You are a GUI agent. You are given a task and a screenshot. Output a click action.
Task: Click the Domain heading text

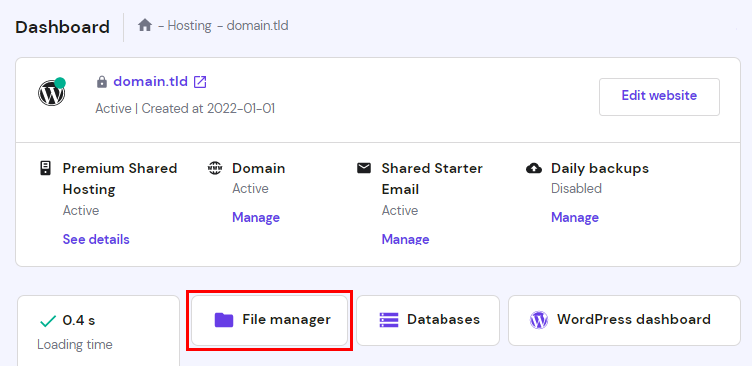(x=258, y=168)
